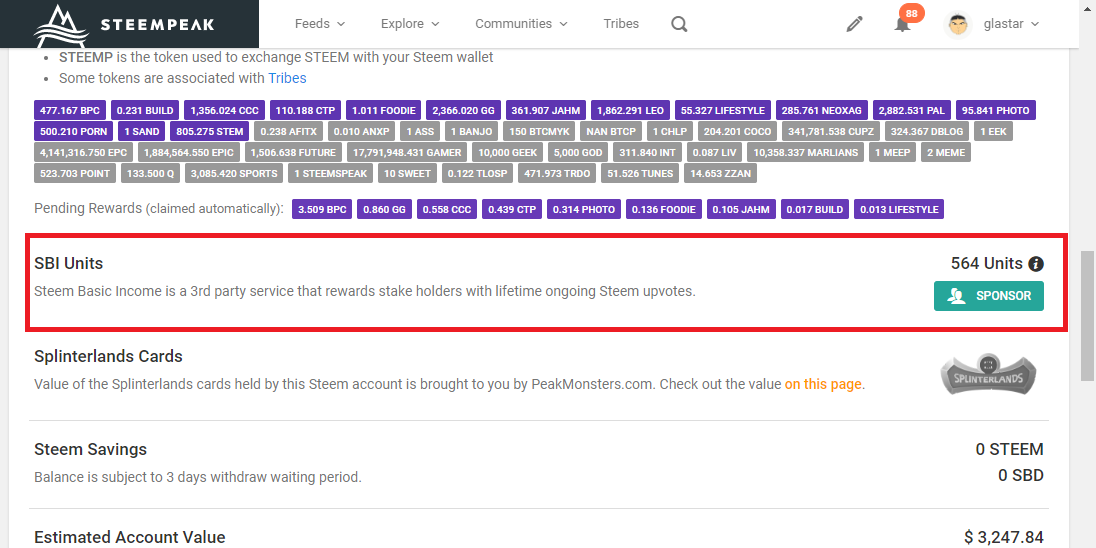The height and width of the screenshot is (548, 1096).
Task: Click the 0 STEEM savings balance
Action: point(1009,449)
